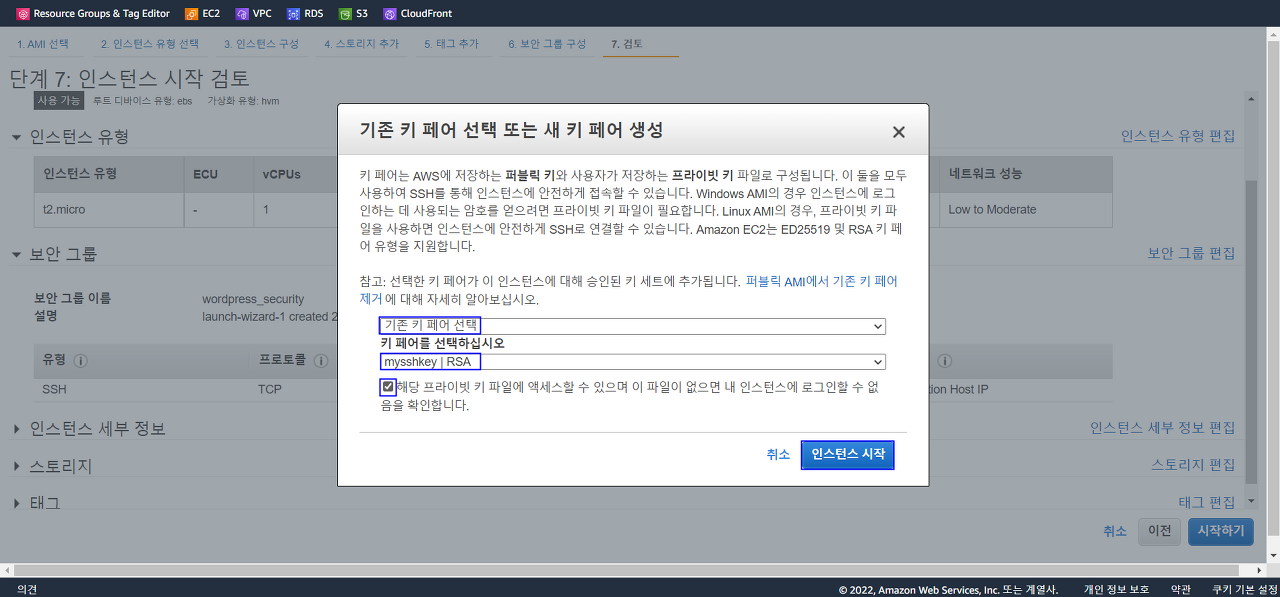Click the 시작하기 button at page bottom
Image resolution: width=1280 pixels, height=597 pixels.
[1221, 531]
